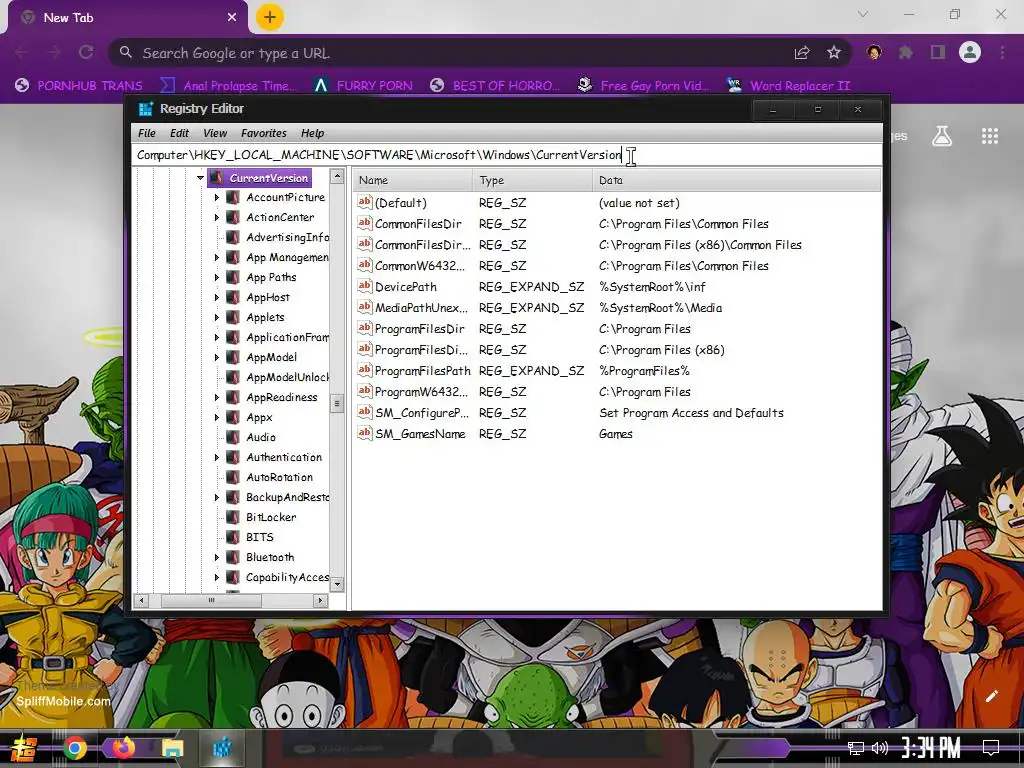Open the File menu

(147, 133)
